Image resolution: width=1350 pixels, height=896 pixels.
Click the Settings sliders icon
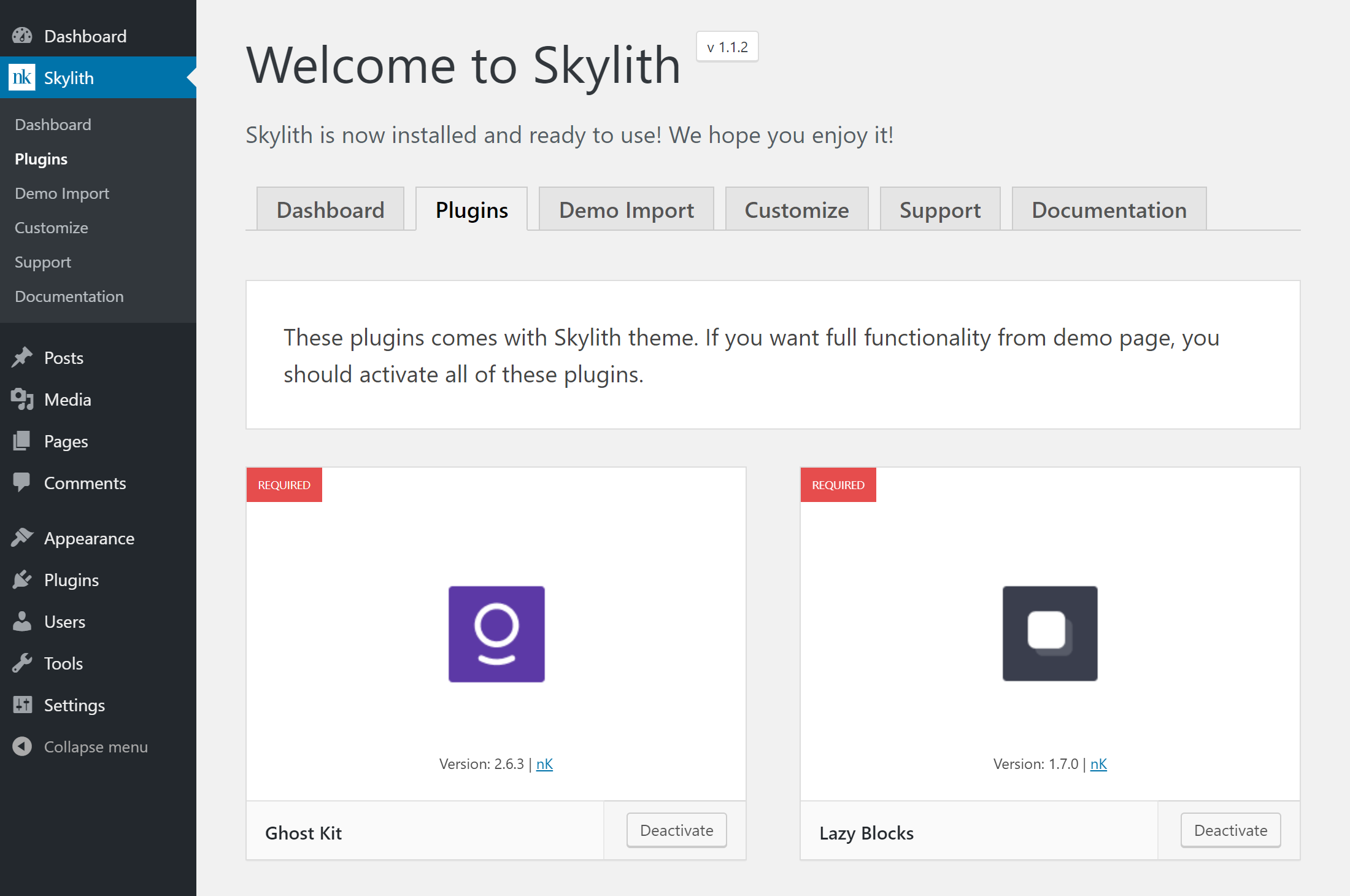click(22, 705)
